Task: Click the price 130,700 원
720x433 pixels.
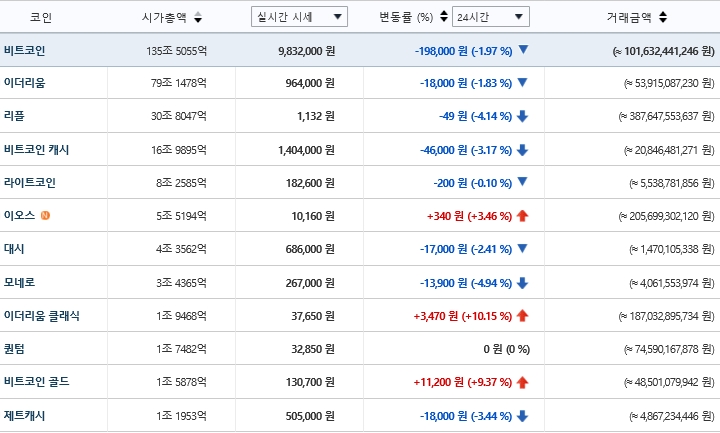Action: tap(310, 382)
